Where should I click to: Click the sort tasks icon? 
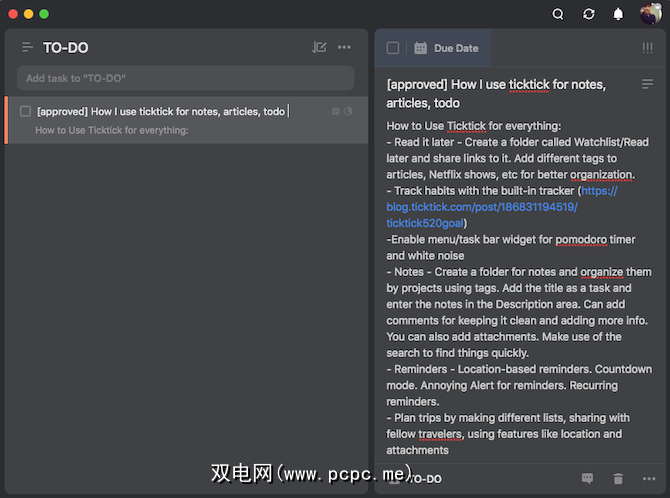pyautogui.click(x=319, y=47)
